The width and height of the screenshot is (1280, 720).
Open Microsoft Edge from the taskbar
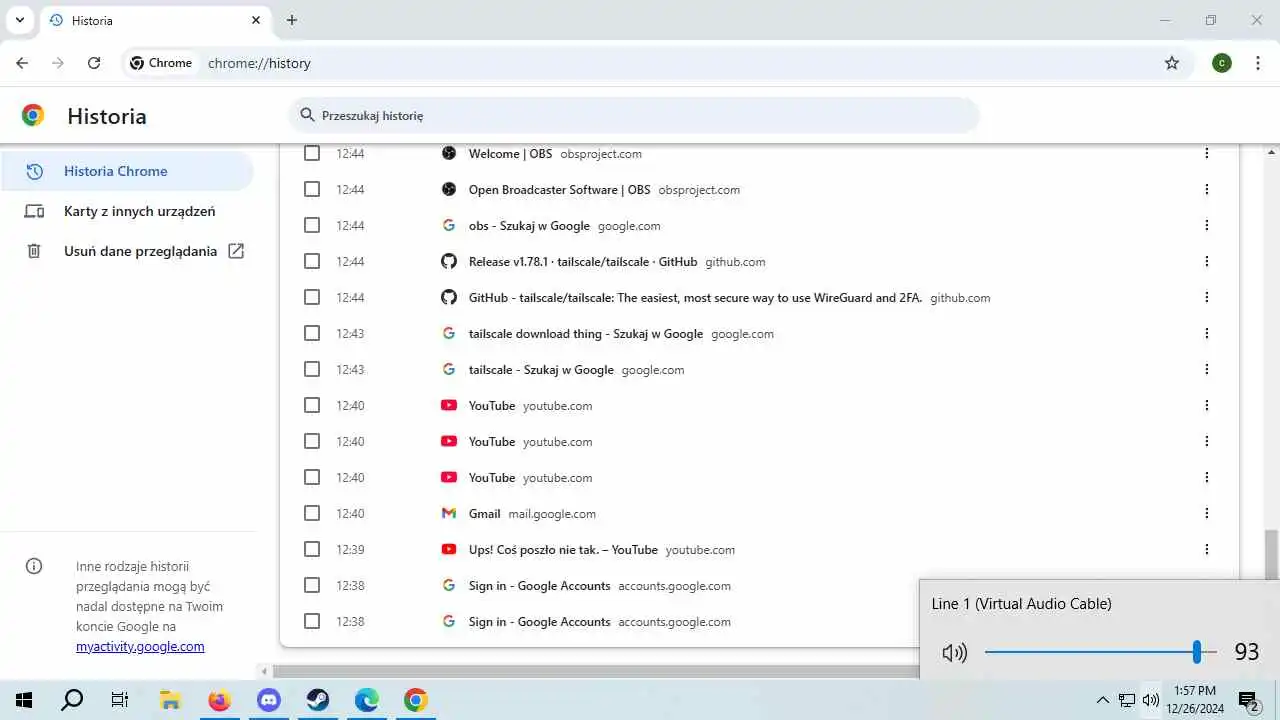click(366, 700)
